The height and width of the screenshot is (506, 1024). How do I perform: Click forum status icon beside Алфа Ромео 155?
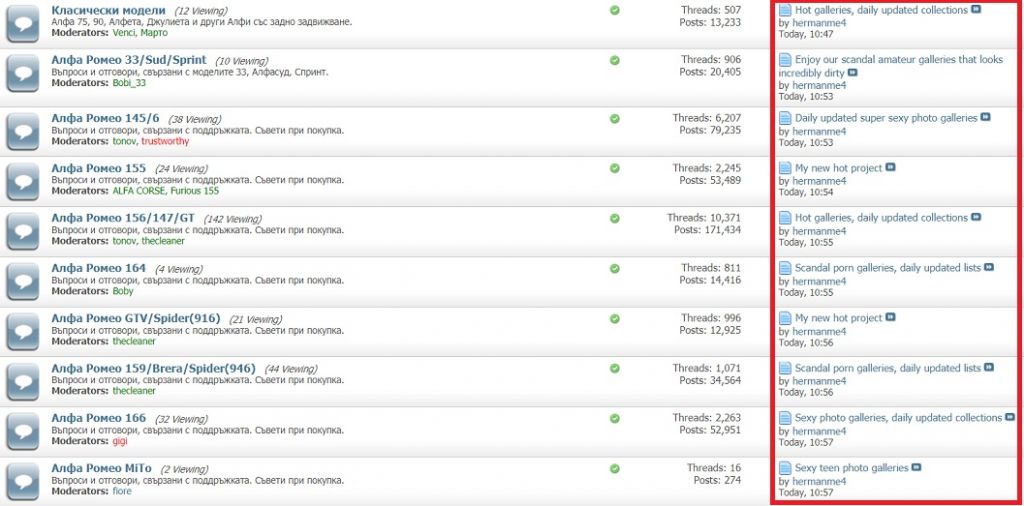coord(22,180)
